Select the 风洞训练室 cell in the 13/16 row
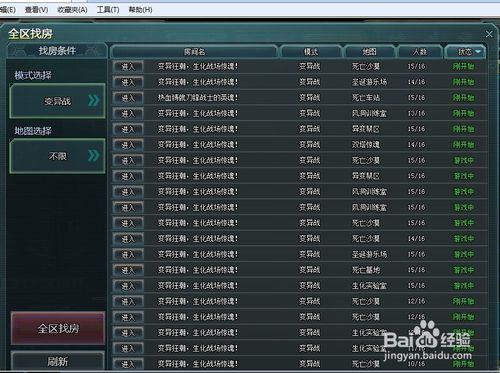This screenshot has width=500, height=373. pyautogui.click(x=369, y=113)
